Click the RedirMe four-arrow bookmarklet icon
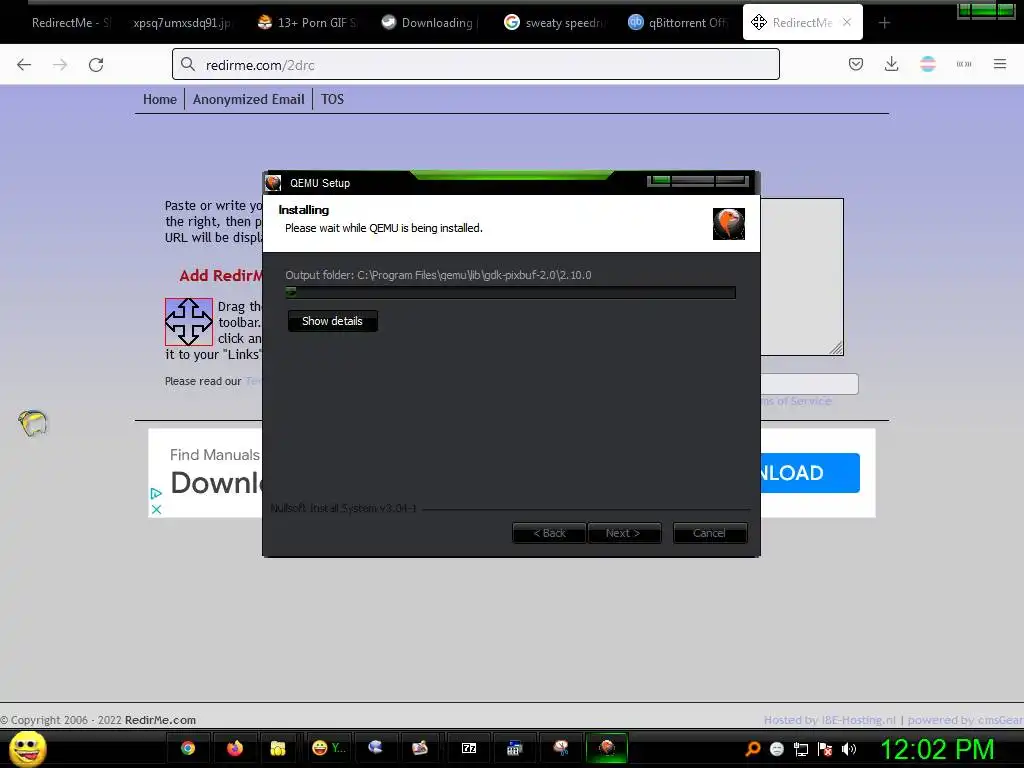The image size is (1024, 768). pos(189,321)
